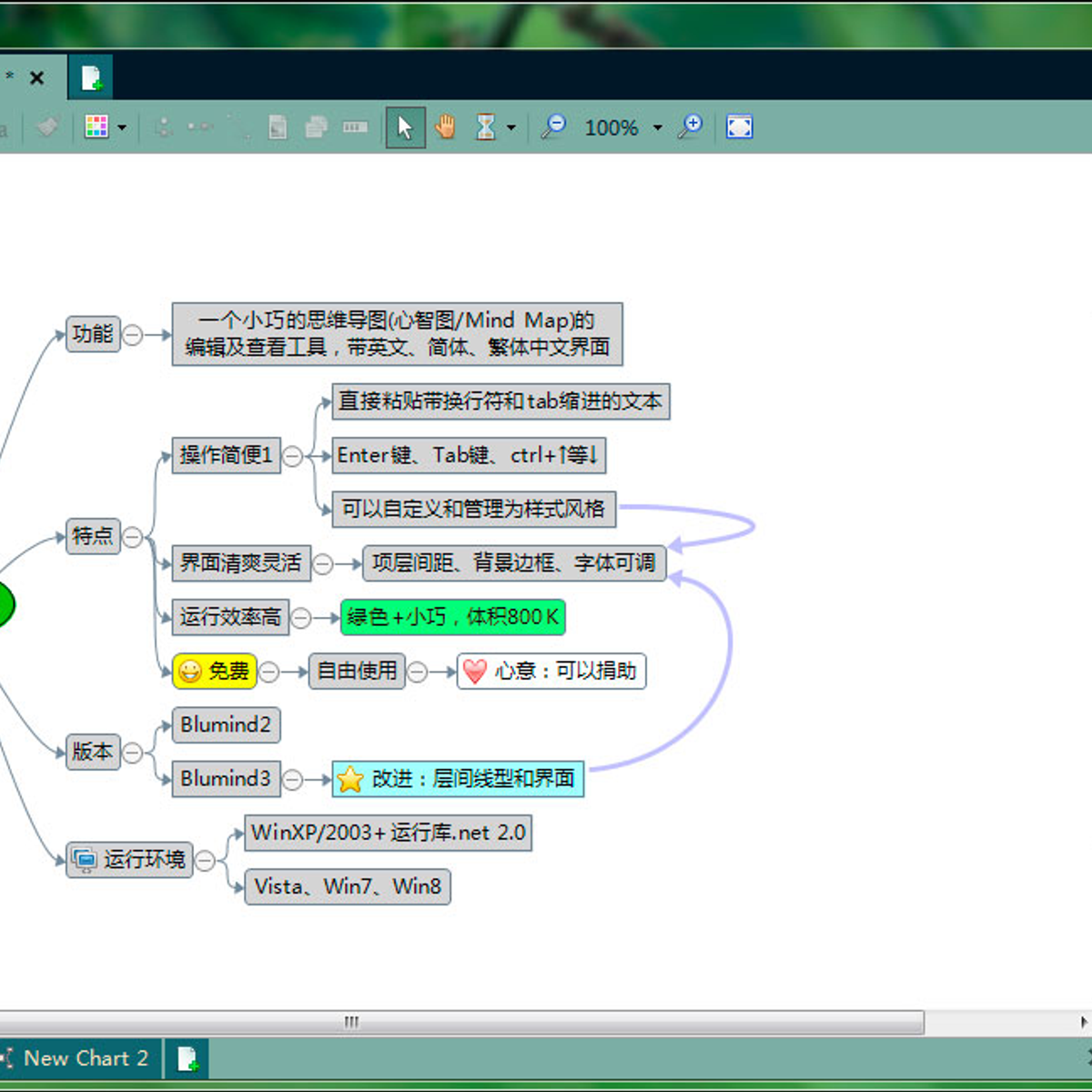
Task: Open the zoom percentage dropdown
Action: 657,128
